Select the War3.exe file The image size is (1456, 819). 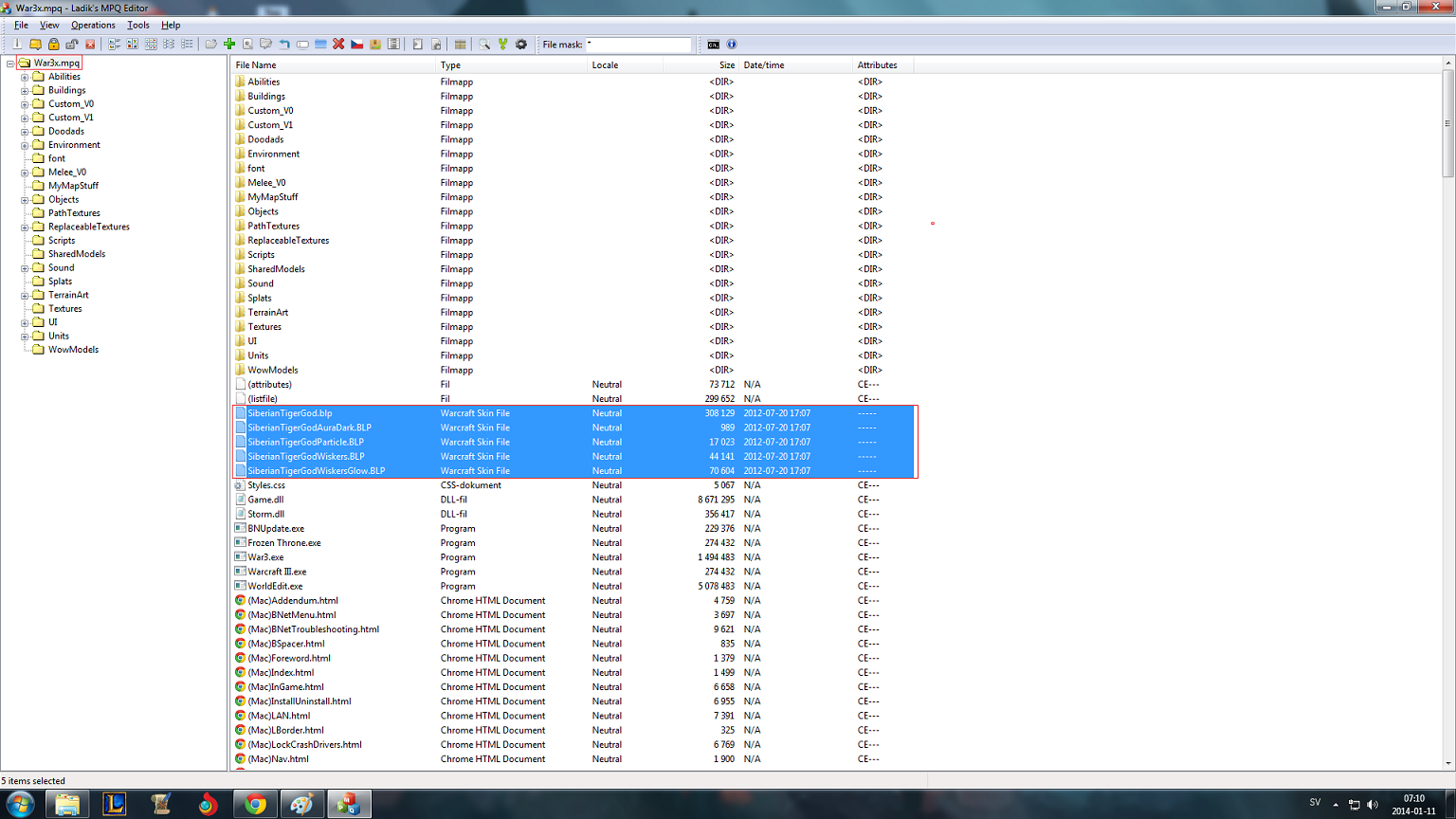(x=265, y=557)
